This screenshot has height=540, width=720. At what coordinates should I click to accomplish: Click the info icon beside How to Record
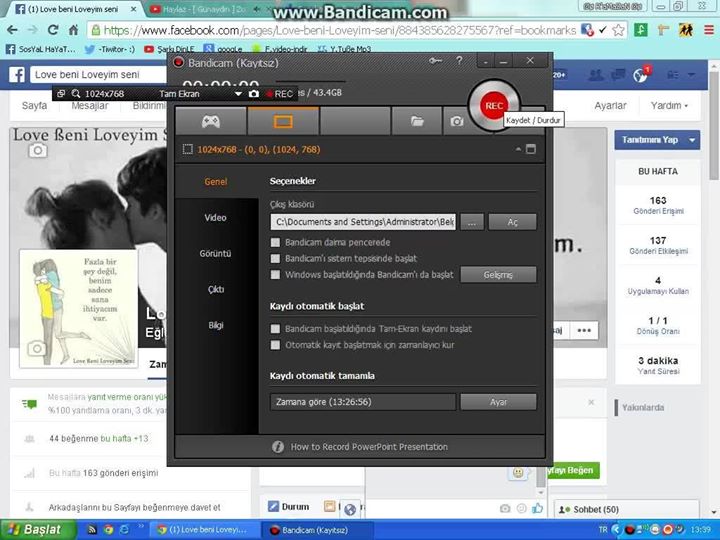click(278, 447)
